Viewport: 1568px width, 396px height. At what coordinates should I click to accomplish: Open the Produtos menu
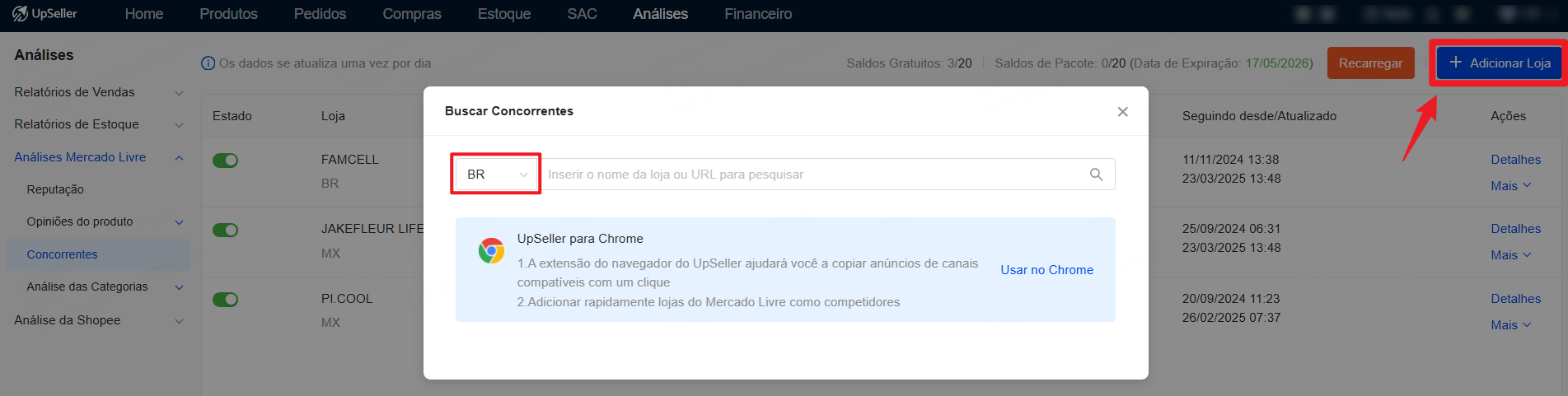pyautogui.click(x=228, y=14)
